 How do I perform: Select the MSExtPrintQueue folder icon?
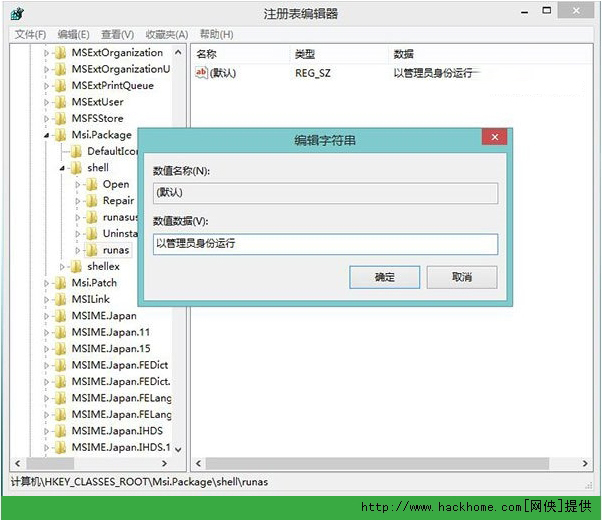[60, 86]
